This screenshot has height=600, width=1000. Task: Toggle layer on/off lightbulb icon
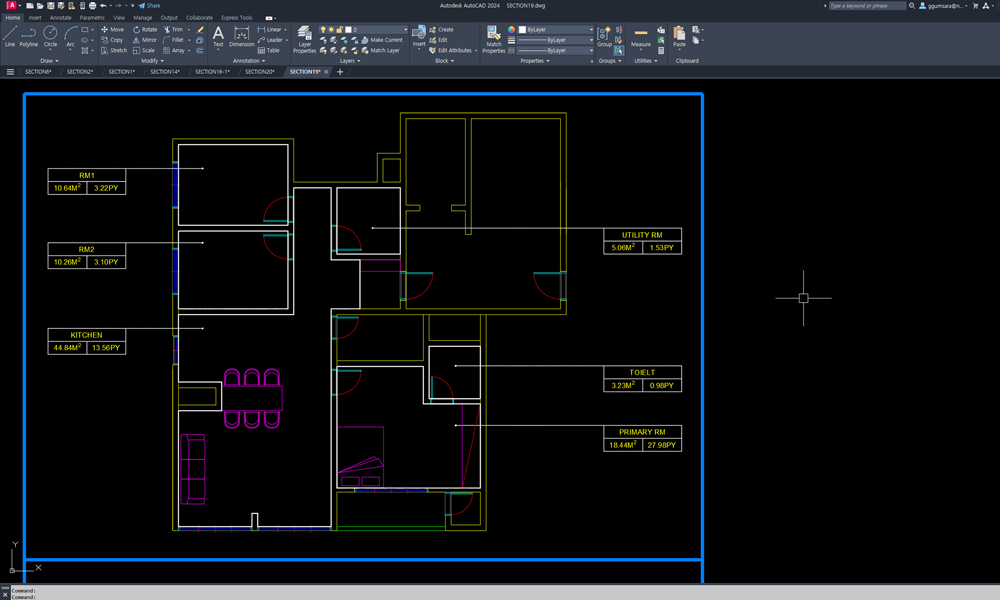tap(323, 29)
